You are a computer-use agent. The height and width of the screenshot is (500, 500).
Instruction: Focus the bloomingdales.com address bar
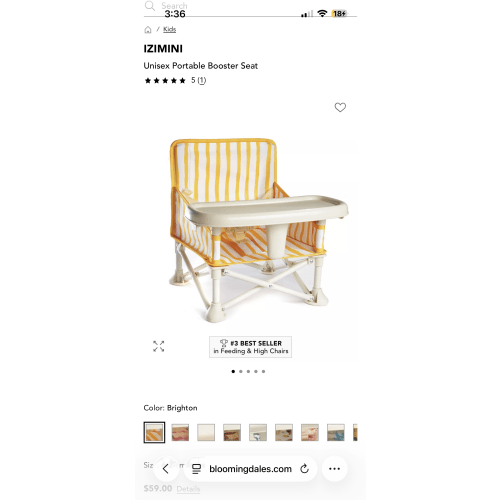point(250,469)
